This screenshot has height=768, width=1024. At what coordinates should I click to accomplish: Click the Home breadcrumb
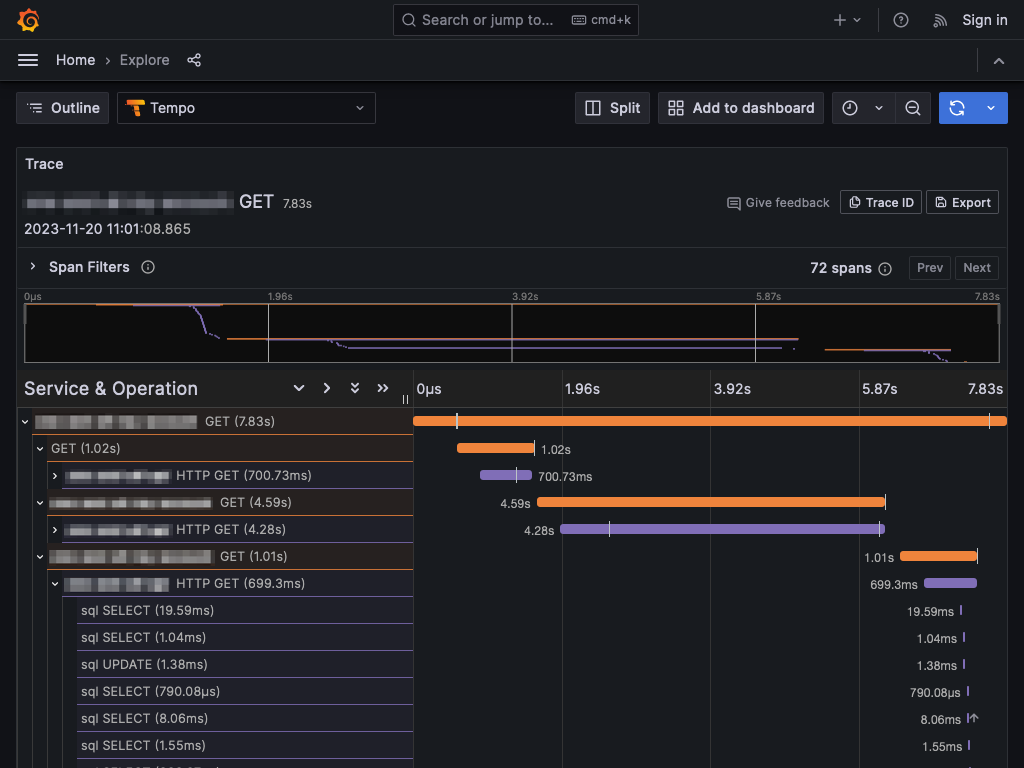click(75, 60)
